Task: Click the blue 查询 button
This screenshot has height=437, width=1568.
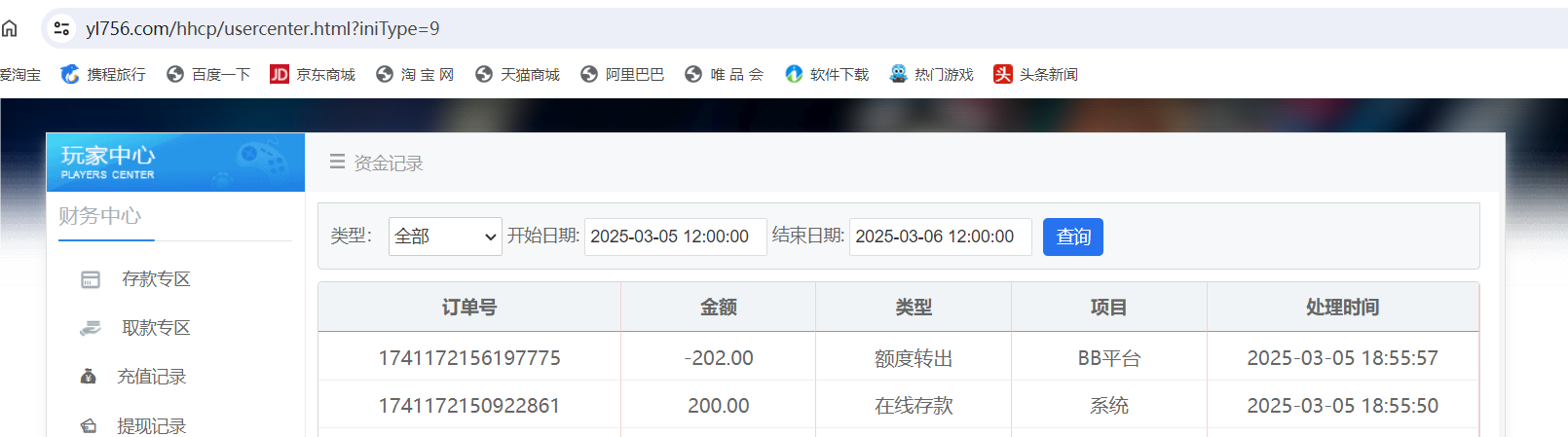Action: click(1073, 237)
